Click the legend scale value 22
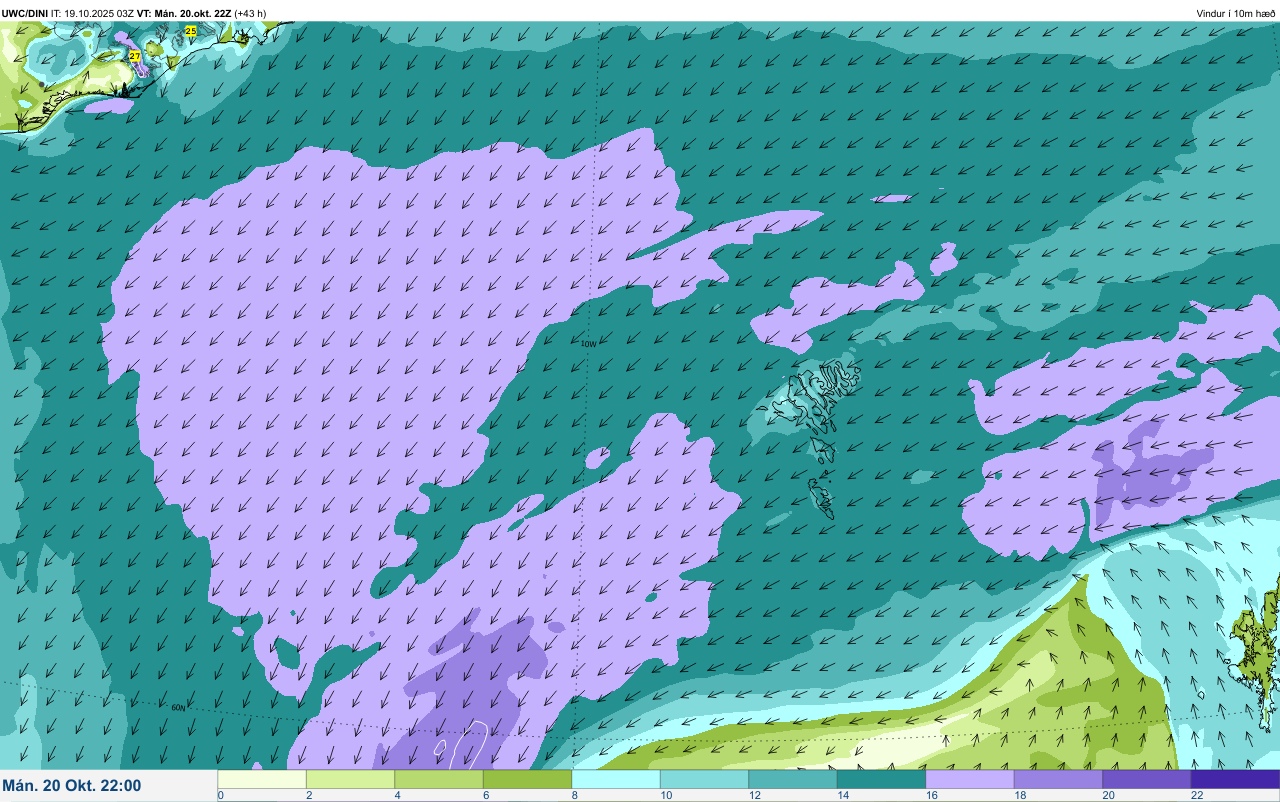This screenshot has width=1280, height=802. (x=1197, y=795)
